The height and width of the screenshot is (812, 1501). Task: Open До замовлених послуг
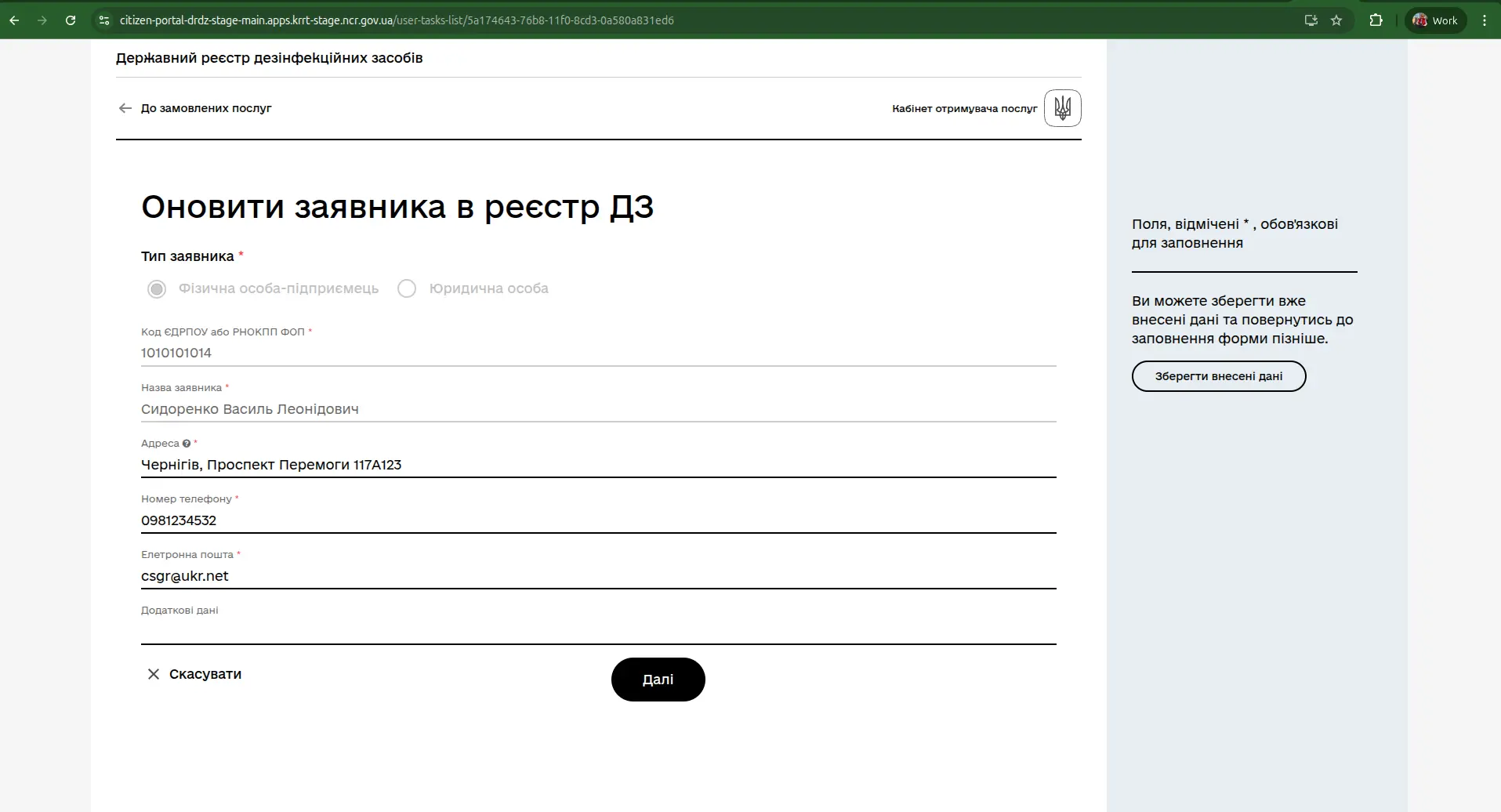[x=205, y=108]
